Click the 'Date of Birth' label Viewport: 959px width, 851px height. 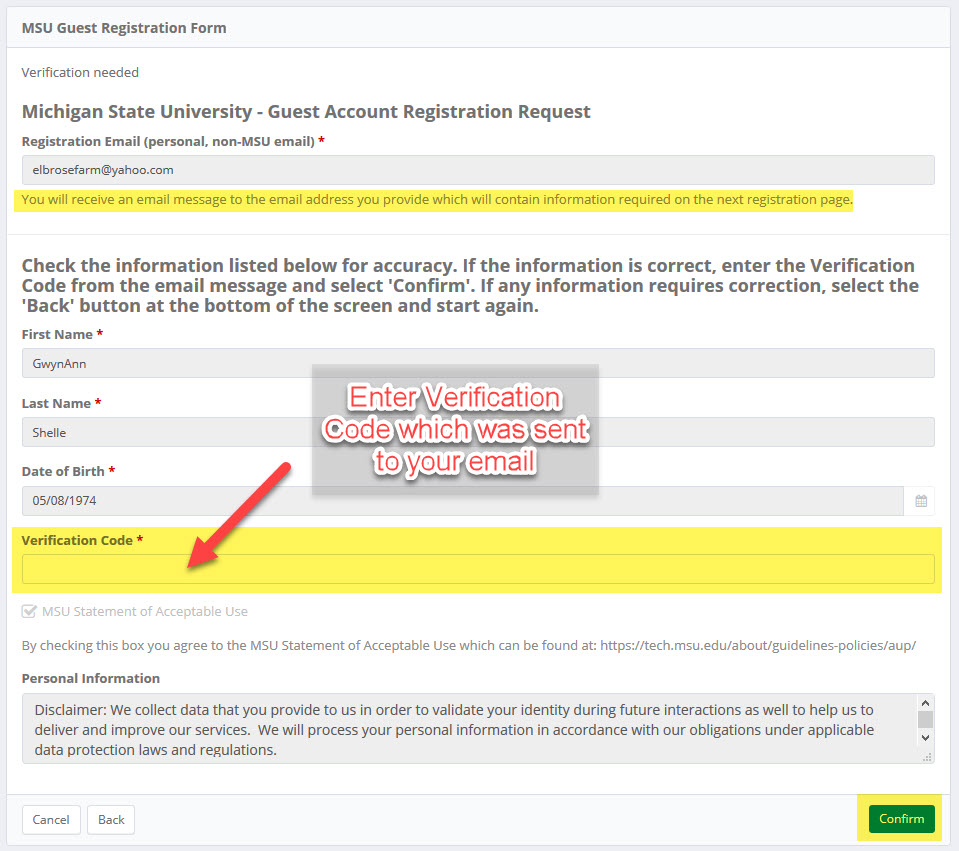[63, 472]
